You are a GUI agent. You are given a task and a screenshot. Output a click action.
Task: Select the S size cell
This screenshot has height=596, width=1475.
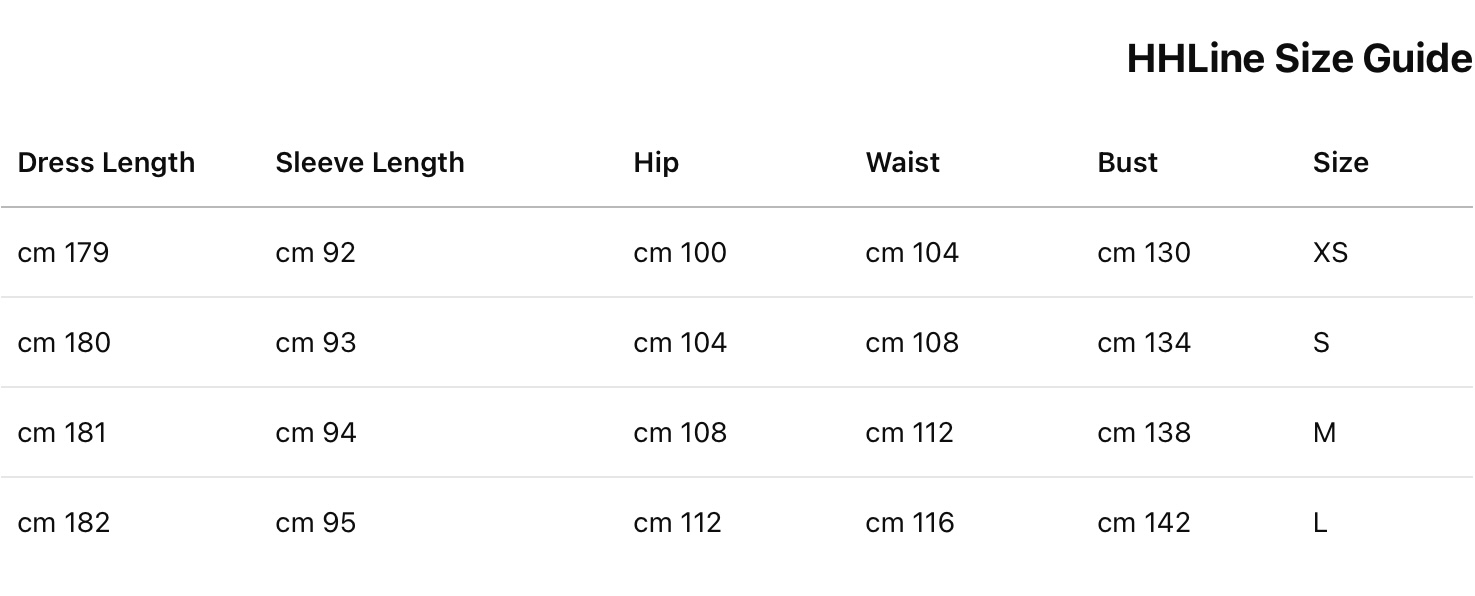click(1321, 343)
